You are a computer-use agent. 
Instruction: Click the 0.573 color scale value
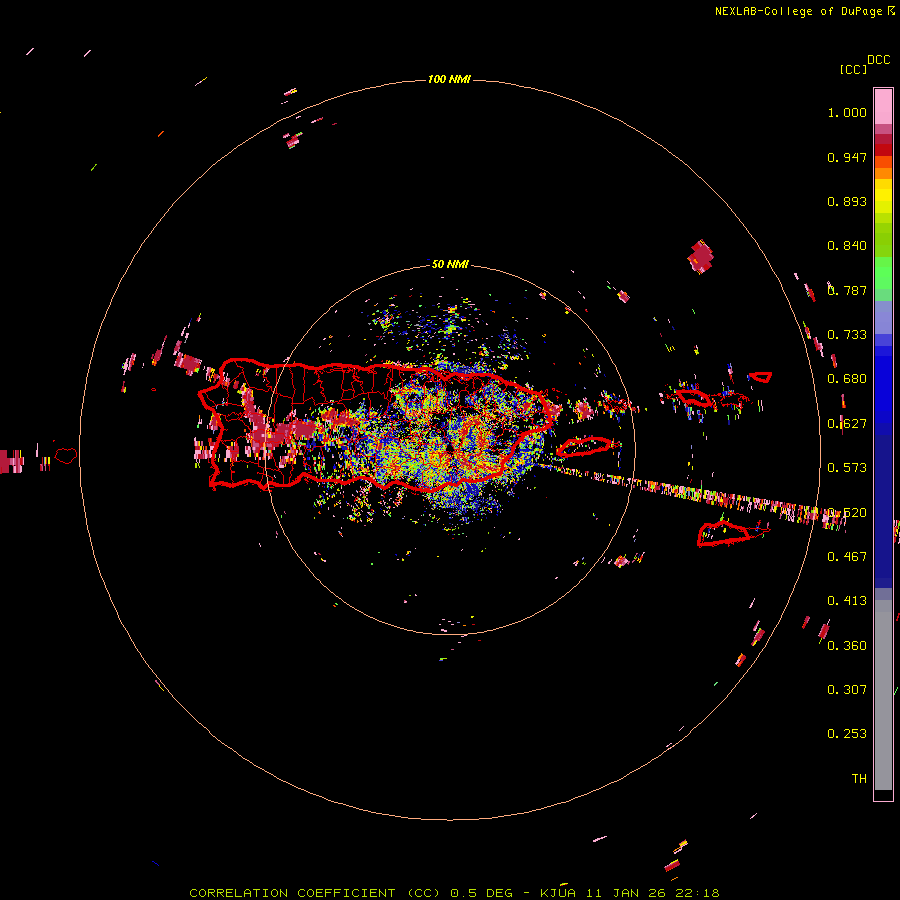tap(847, 468)
